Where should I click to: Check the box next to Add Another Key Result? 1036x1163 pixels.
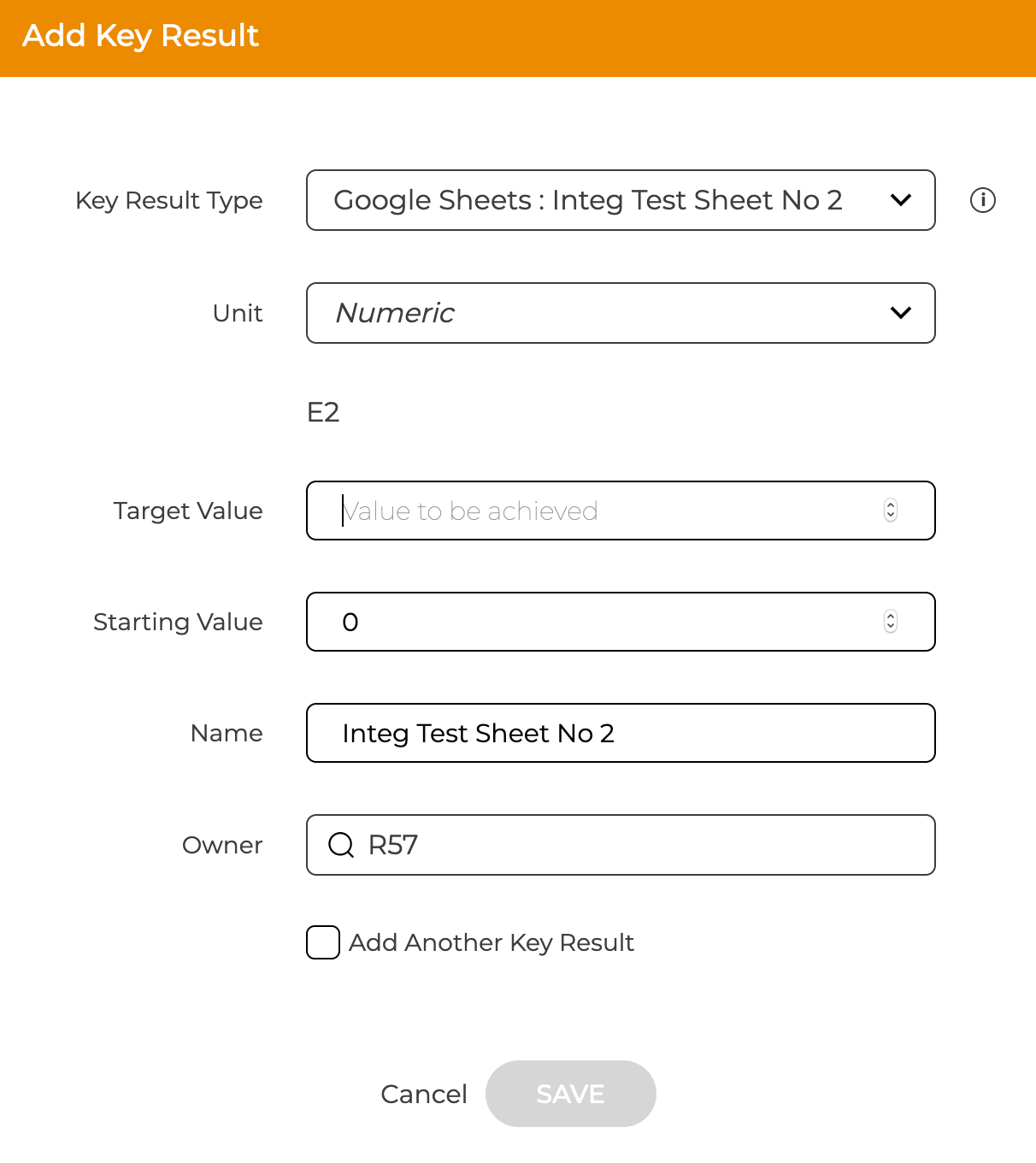[322, 942]
